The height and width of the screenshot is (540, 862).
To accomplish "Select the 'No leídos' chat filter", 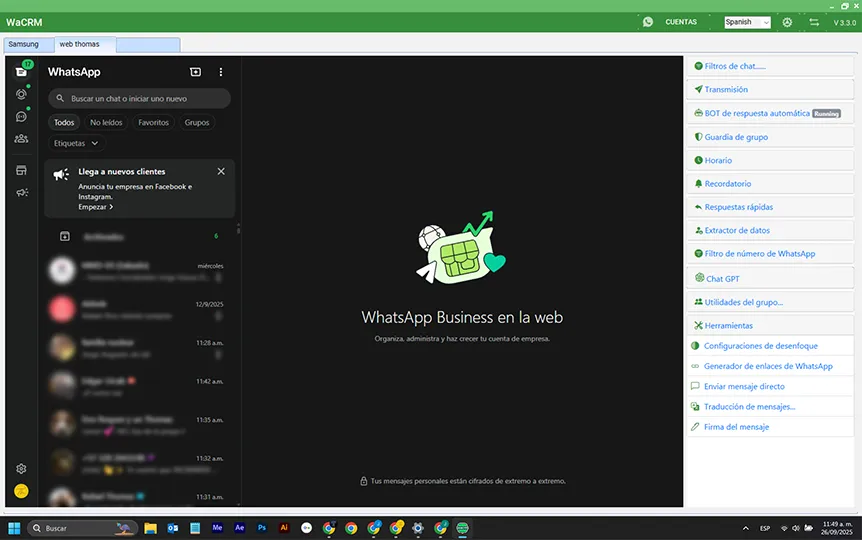I will (107, 123).
